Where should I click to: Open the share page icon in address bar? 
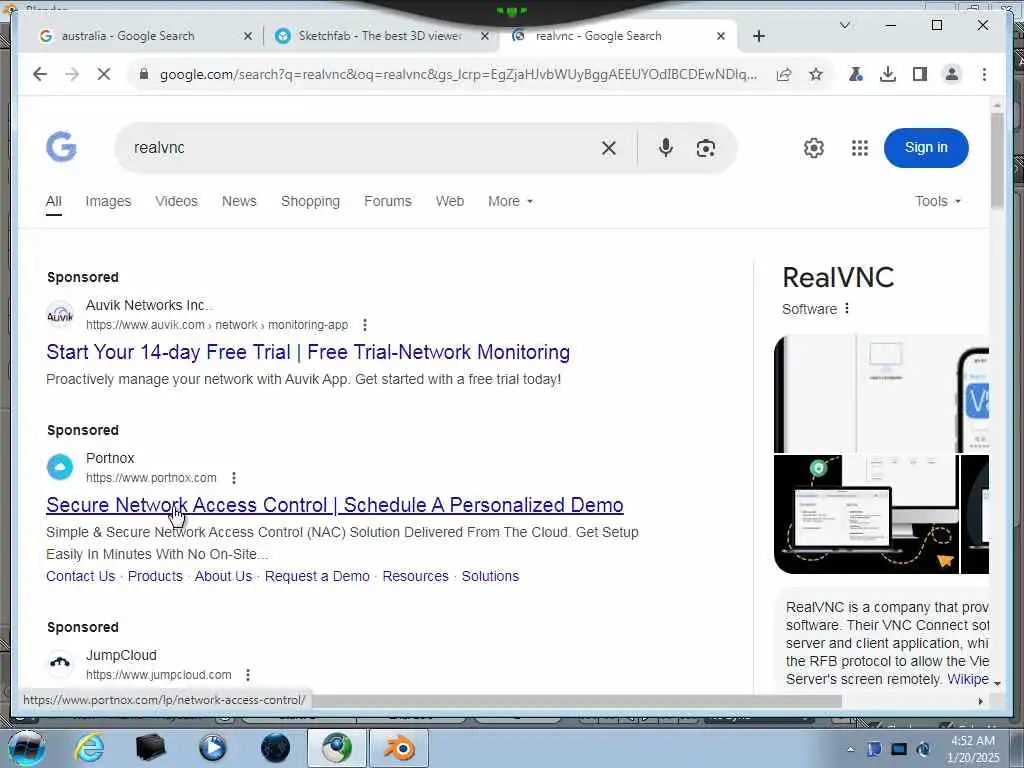(x=784, y=74)
